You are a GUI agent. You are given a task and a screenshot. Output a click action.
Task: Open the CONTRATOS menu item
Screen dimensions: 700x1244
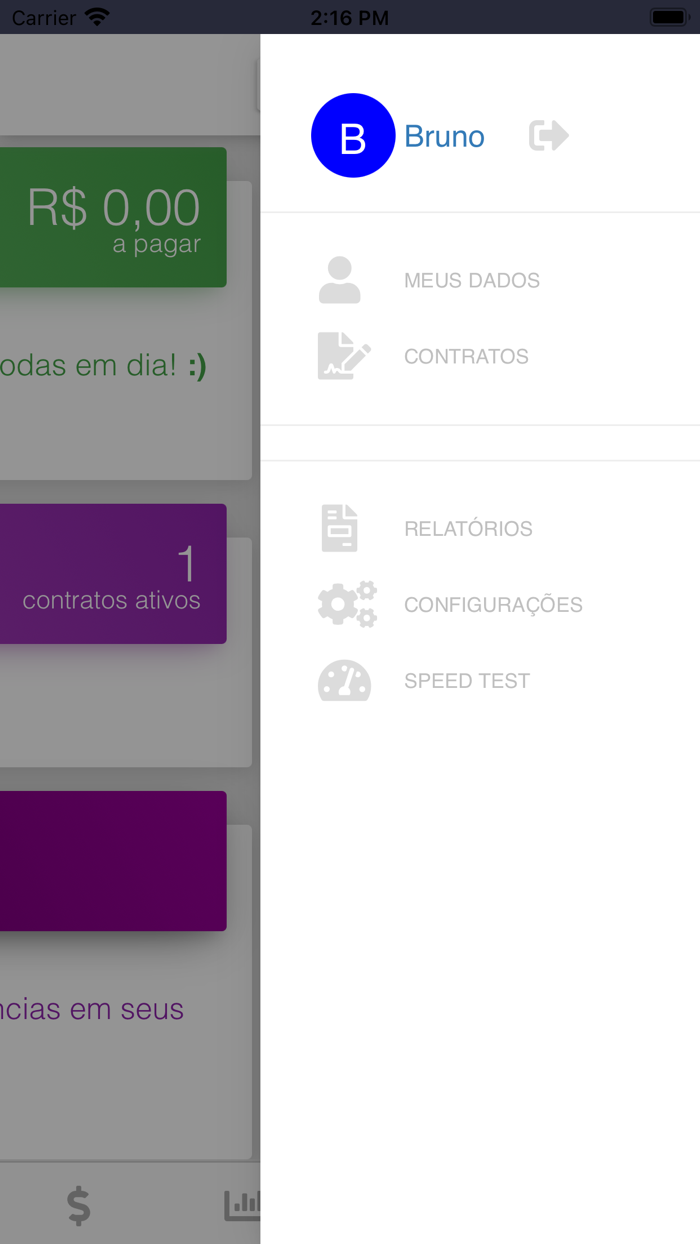coord(466,356)
